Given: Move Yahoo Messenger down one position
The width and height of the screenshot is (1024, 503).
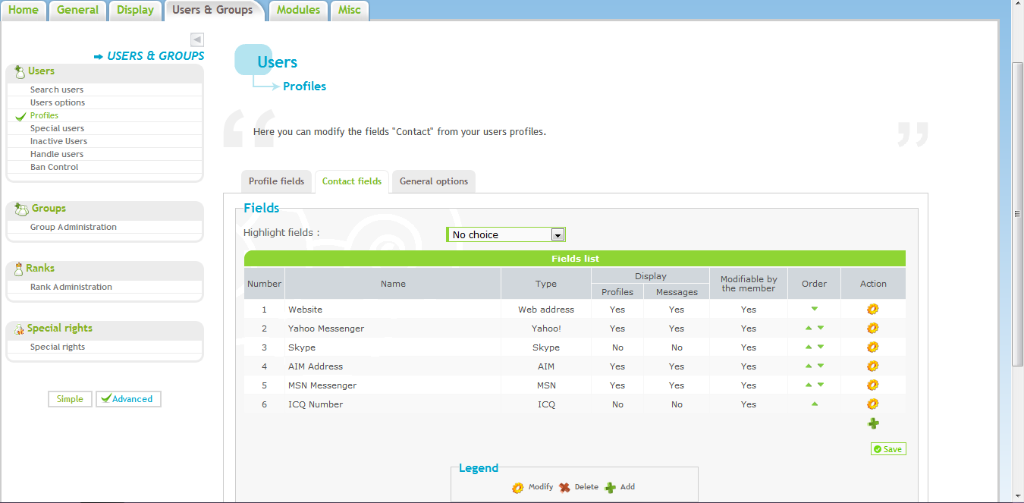Looking at the screenshot, I should 820,328.
